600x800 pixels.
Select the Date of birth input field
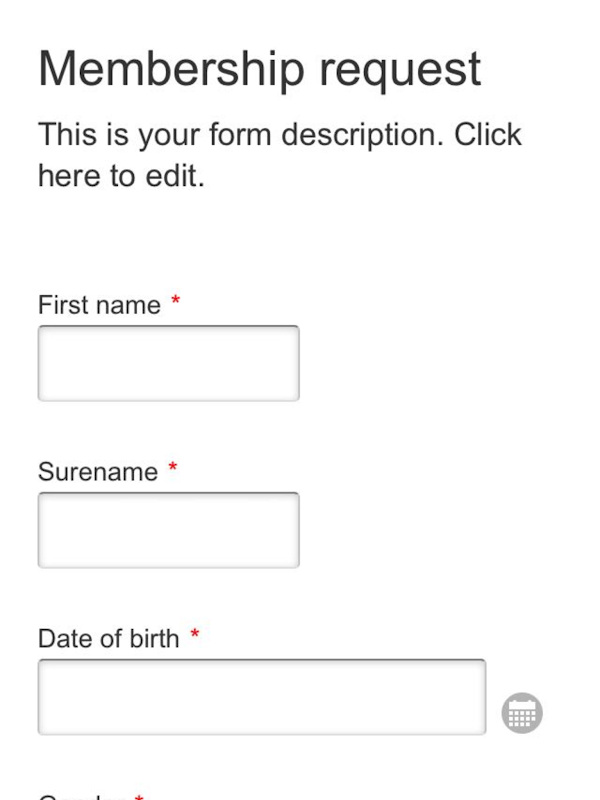(261, 697)
